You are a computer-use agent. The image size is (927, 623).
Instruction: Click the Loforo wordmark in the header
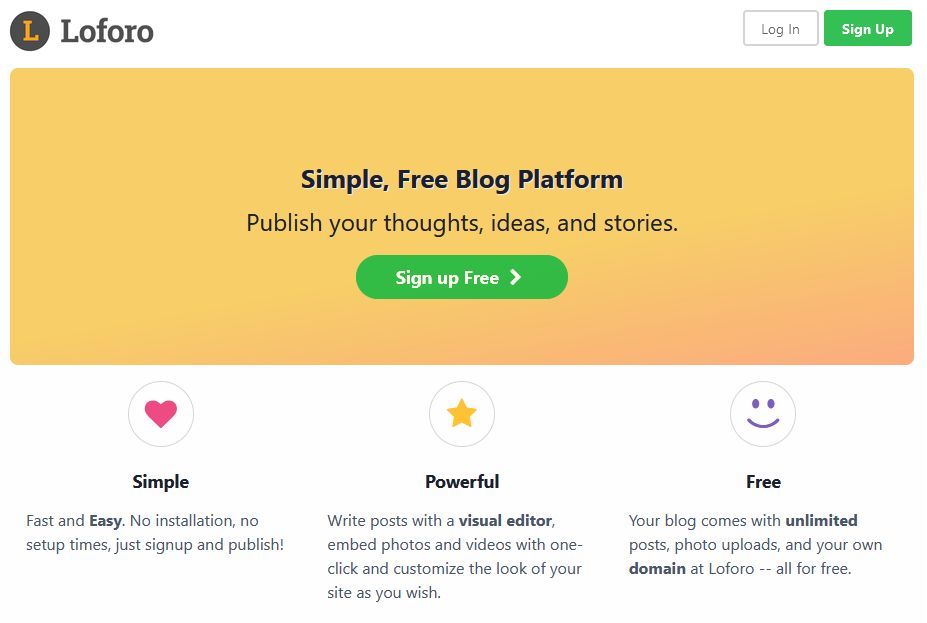110,30
